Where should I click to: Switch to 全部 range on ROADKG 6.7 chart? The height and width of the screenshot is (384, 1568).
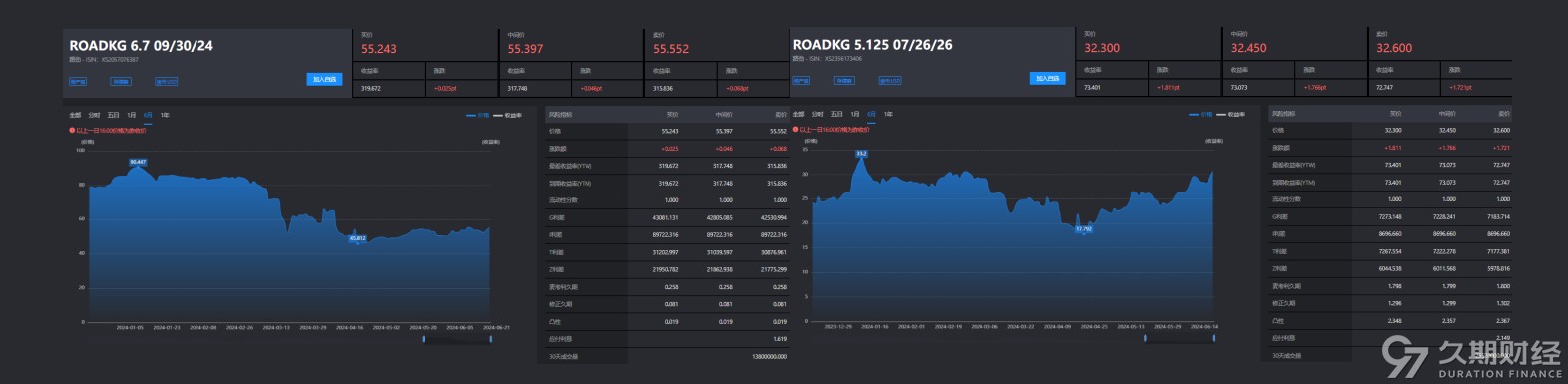[75, 115]
